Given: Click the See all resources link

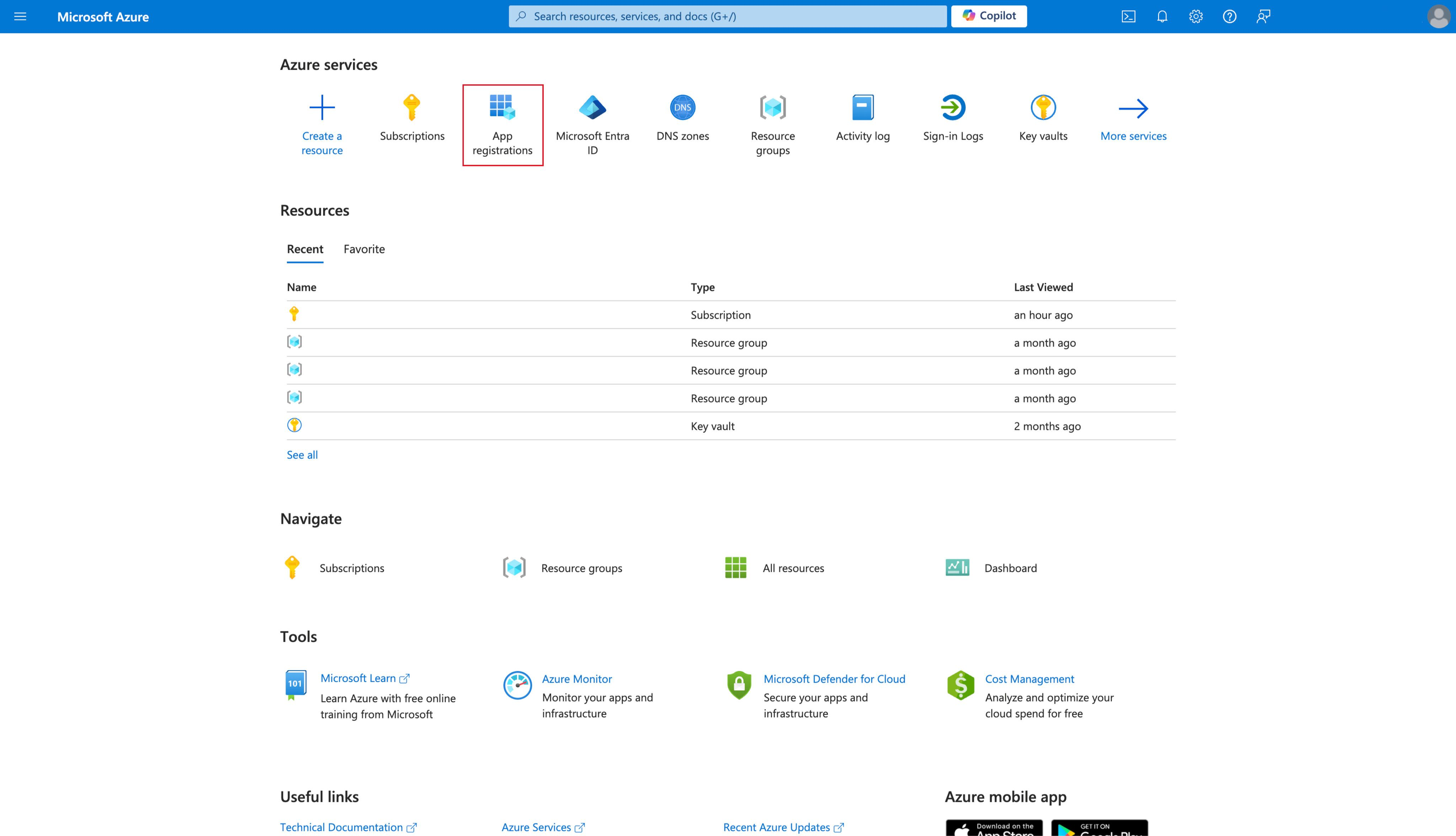Looking at the screenshot, I should [x=302, y=455].
